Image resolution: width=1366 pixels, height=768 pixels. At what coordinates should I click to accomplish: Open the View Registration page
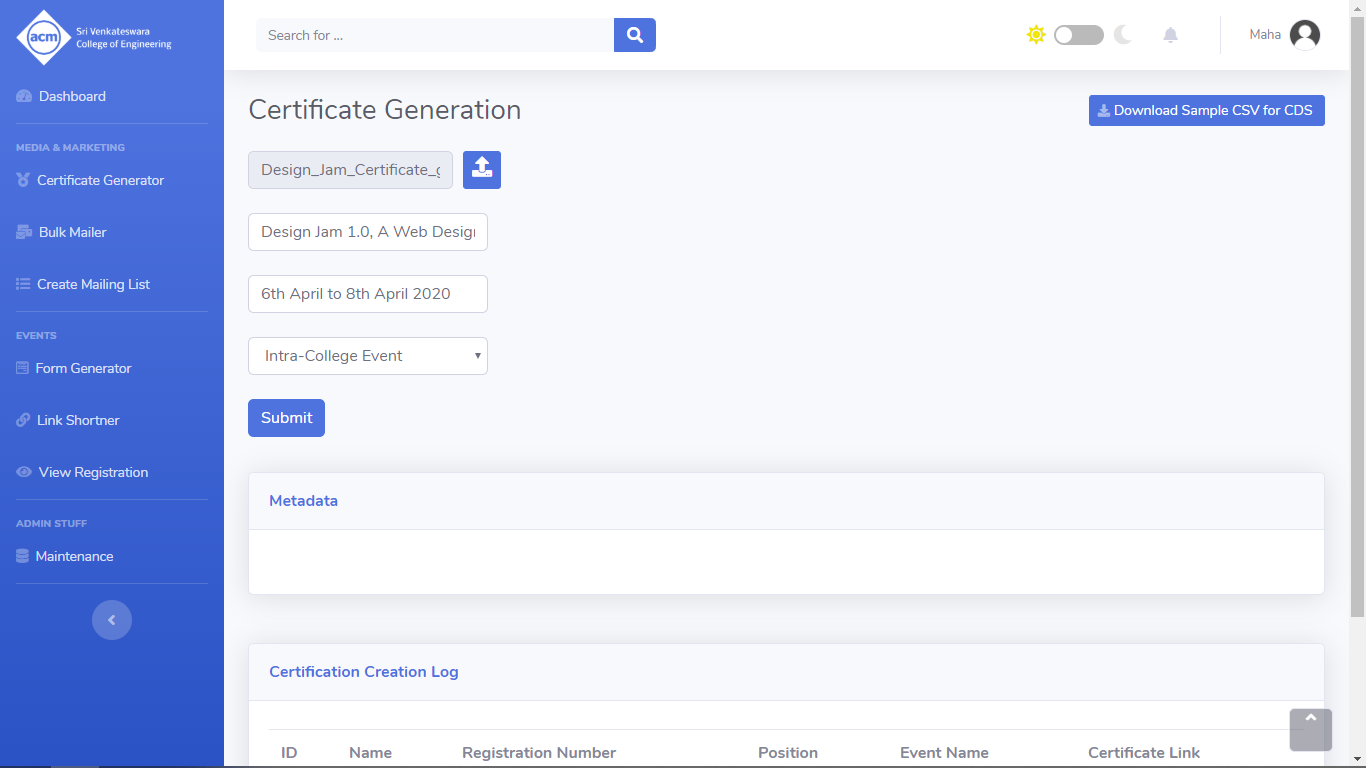point(93,472)
